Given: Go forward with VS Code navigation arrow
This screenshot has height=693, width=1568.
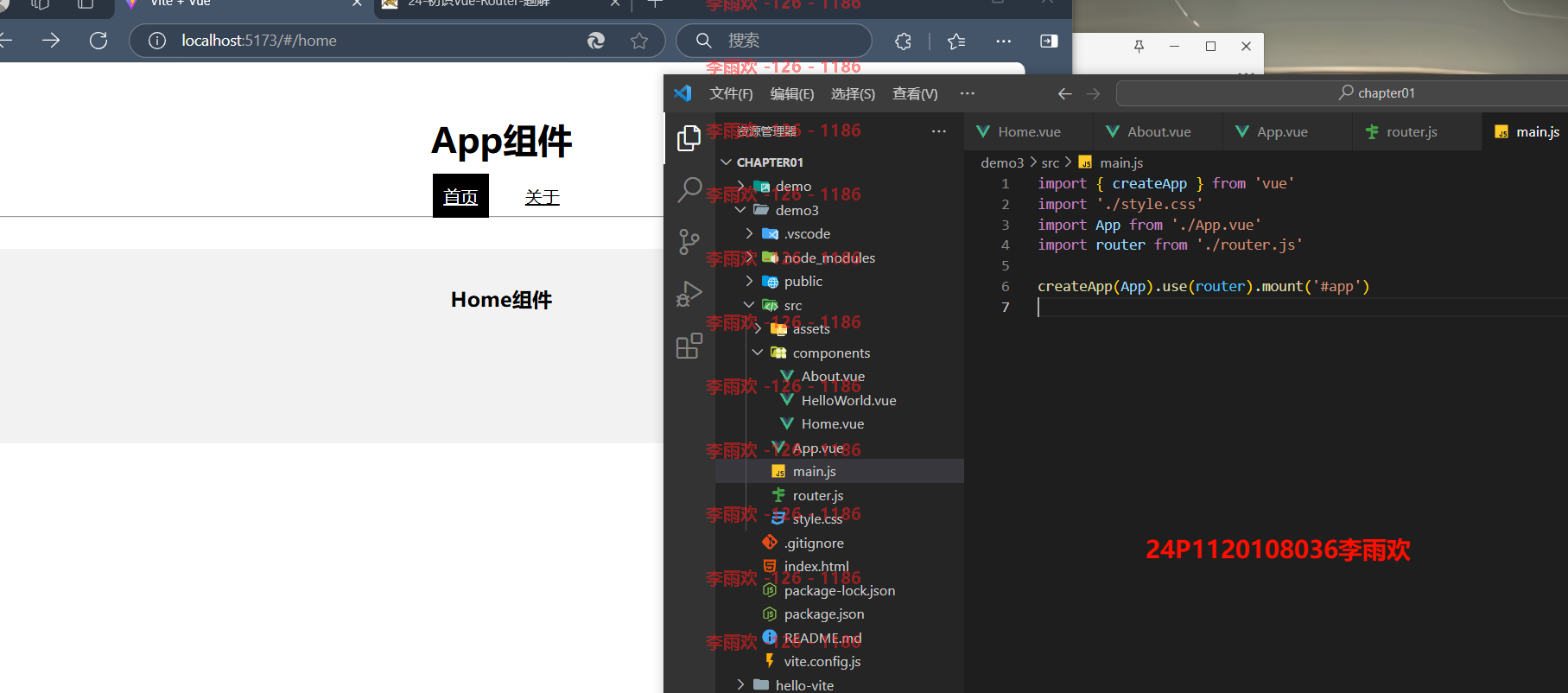Looking at the screenshot, I should coord(1094,93).
